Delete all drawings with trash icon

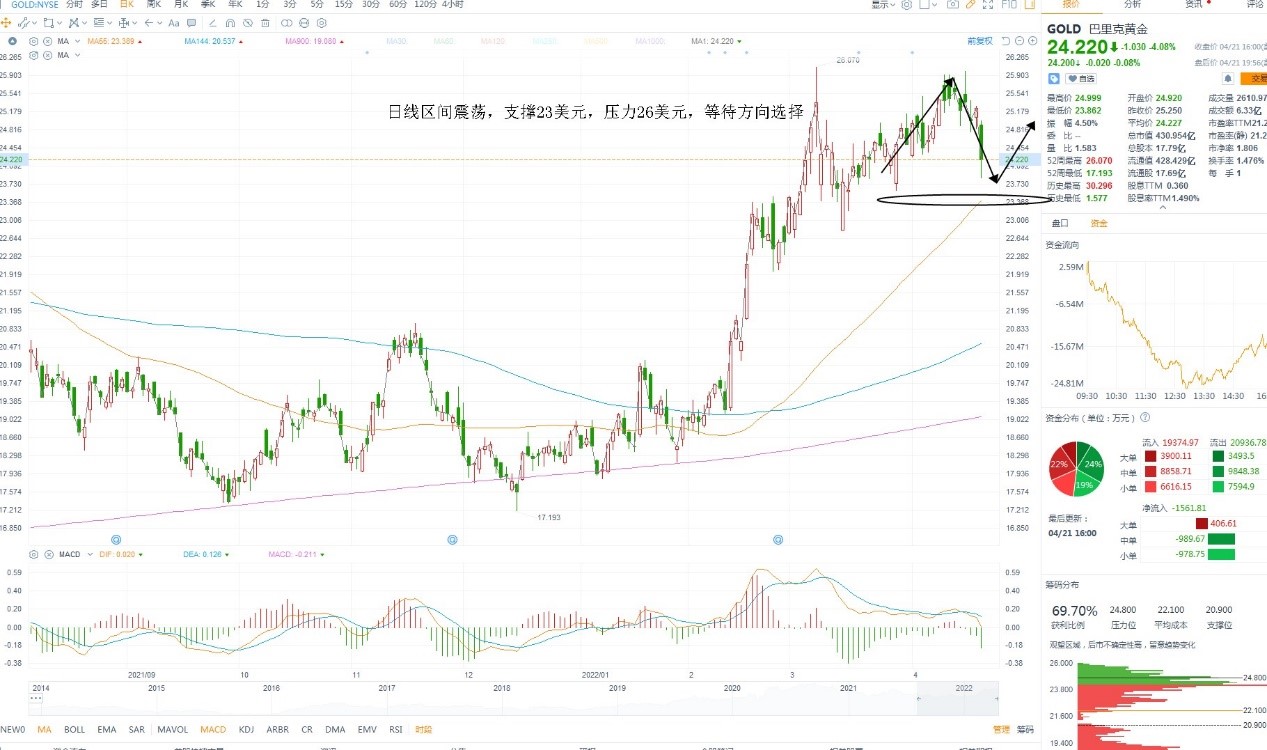click(265, 23)
